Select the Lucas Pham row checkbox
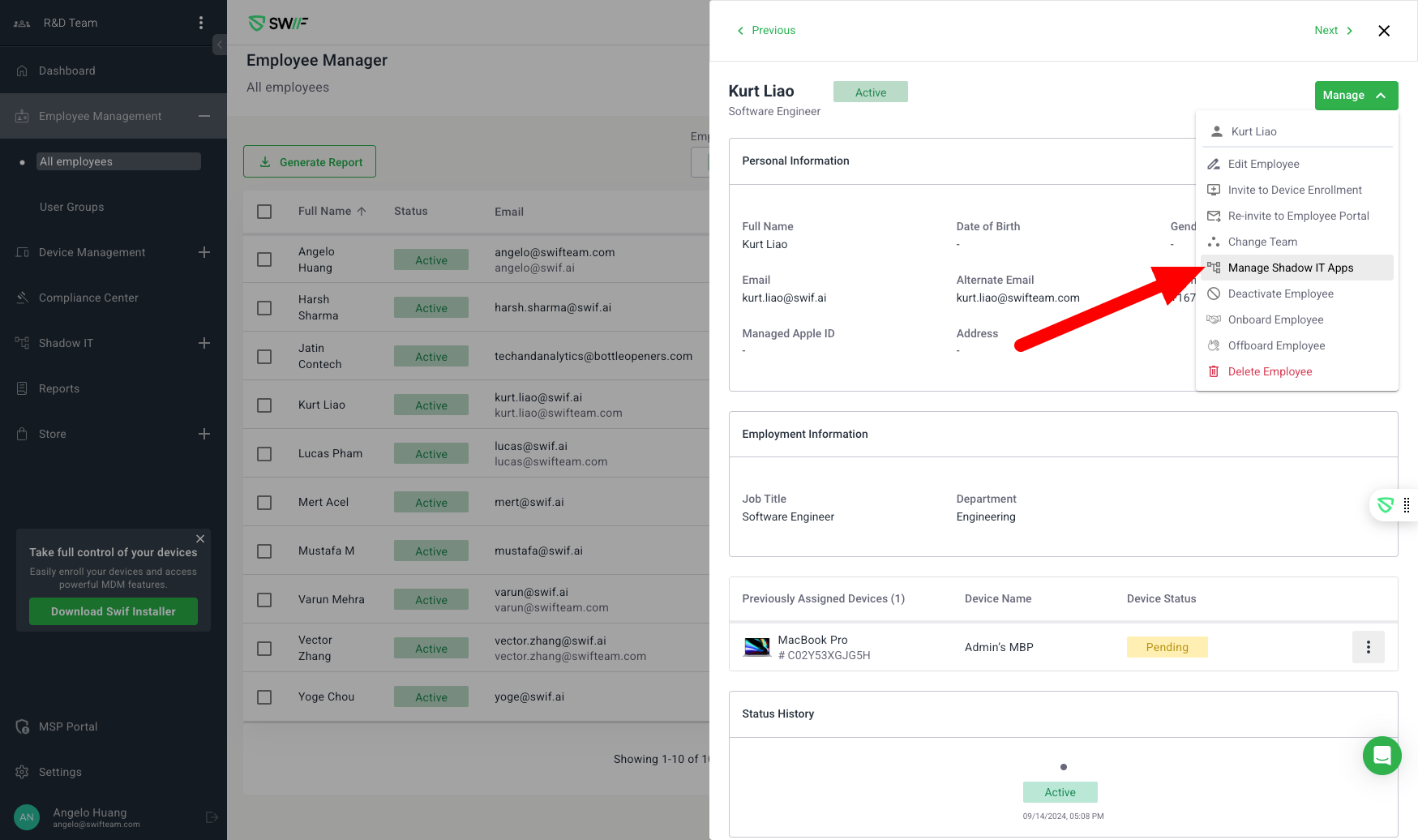Image resolution: width=1418 pixels, height=840 pixels. [x=264, y=454]
